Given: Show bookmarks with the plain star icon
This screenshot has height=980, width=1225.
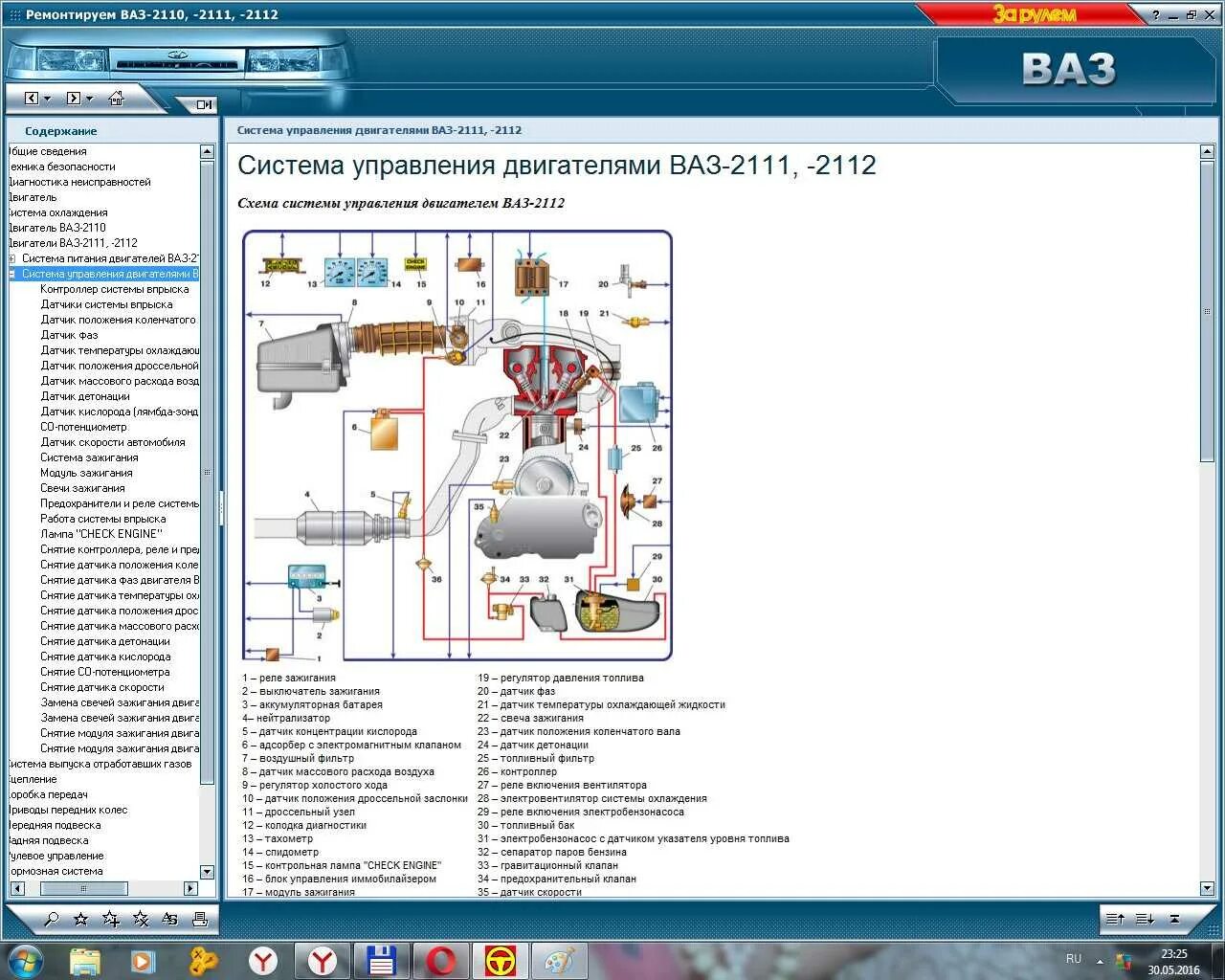Looking at the screenshot, I should tap(80, 920).
